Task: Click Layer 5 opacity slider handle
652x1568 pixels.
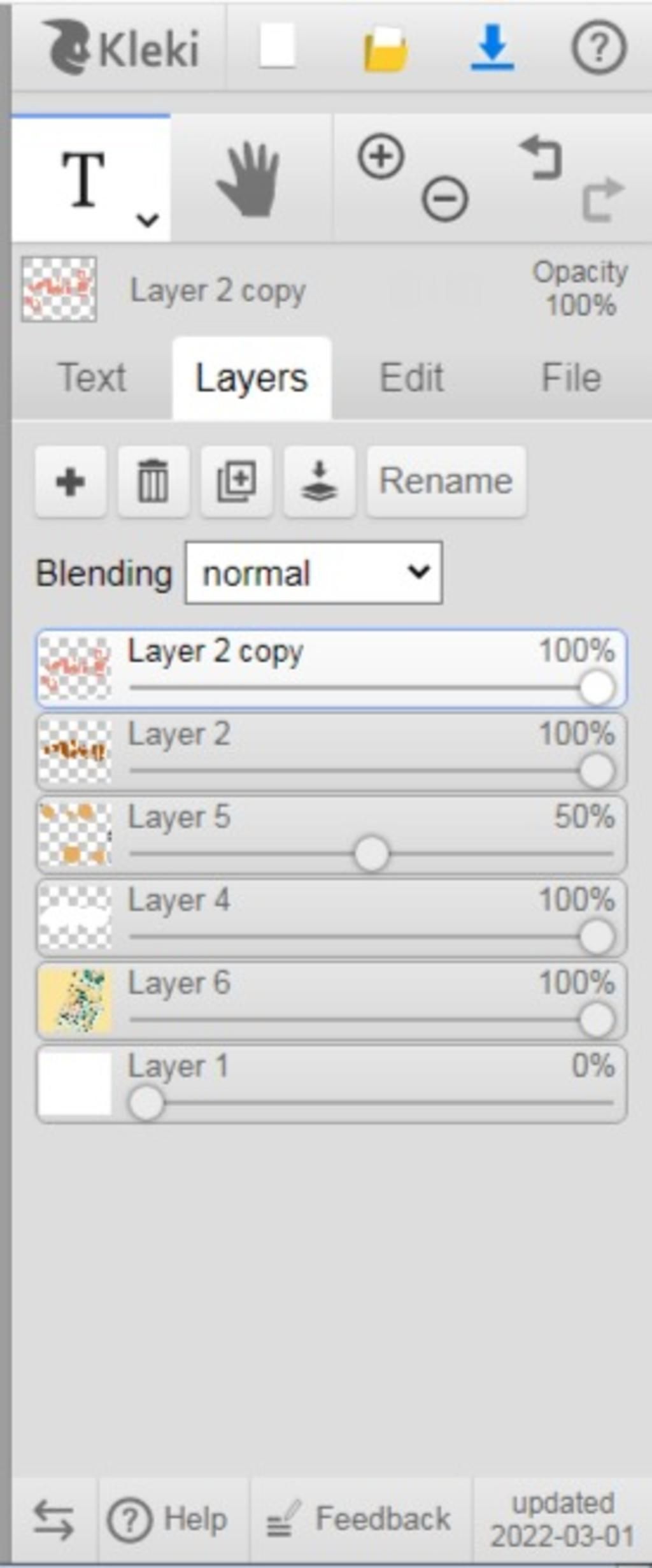Action: [372, 854]
